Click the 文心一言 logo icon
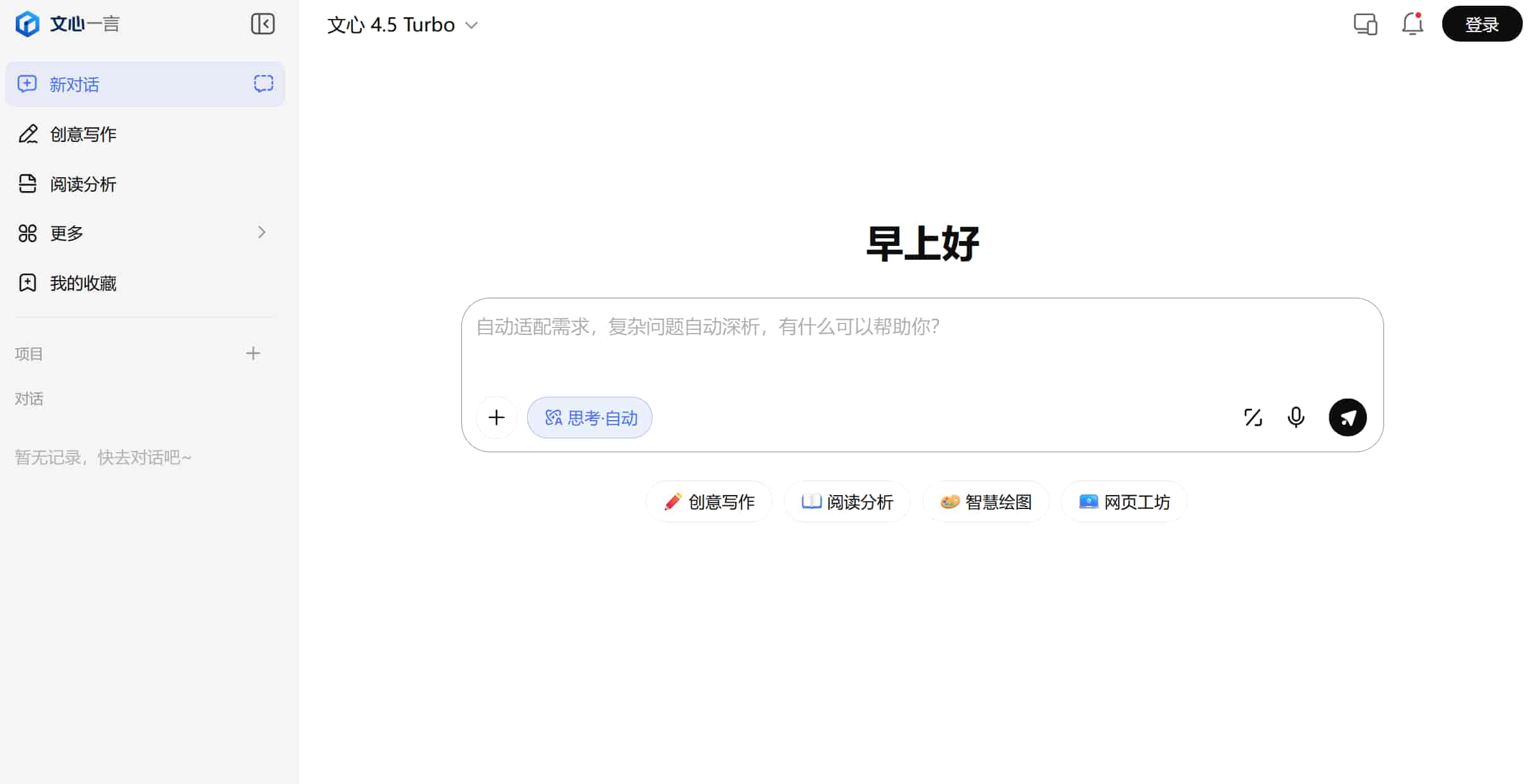 point(27,23)
